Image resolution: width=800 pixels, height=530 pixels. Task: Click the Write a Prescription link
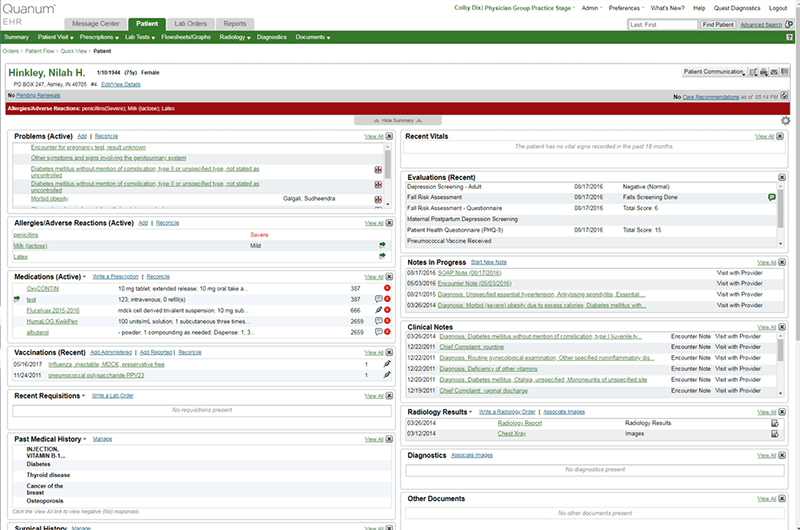(x=115, y=276)
